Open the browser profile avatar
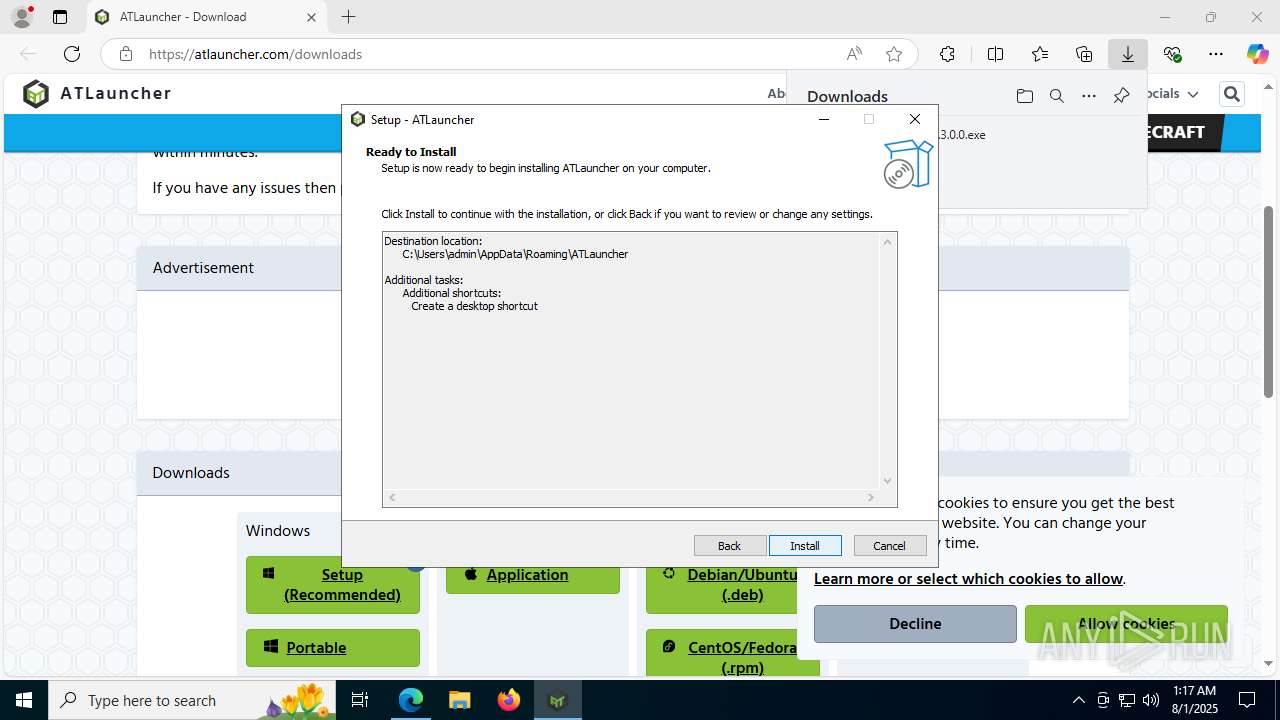This screenshot has height=720, width=1280. click(21, 17)
